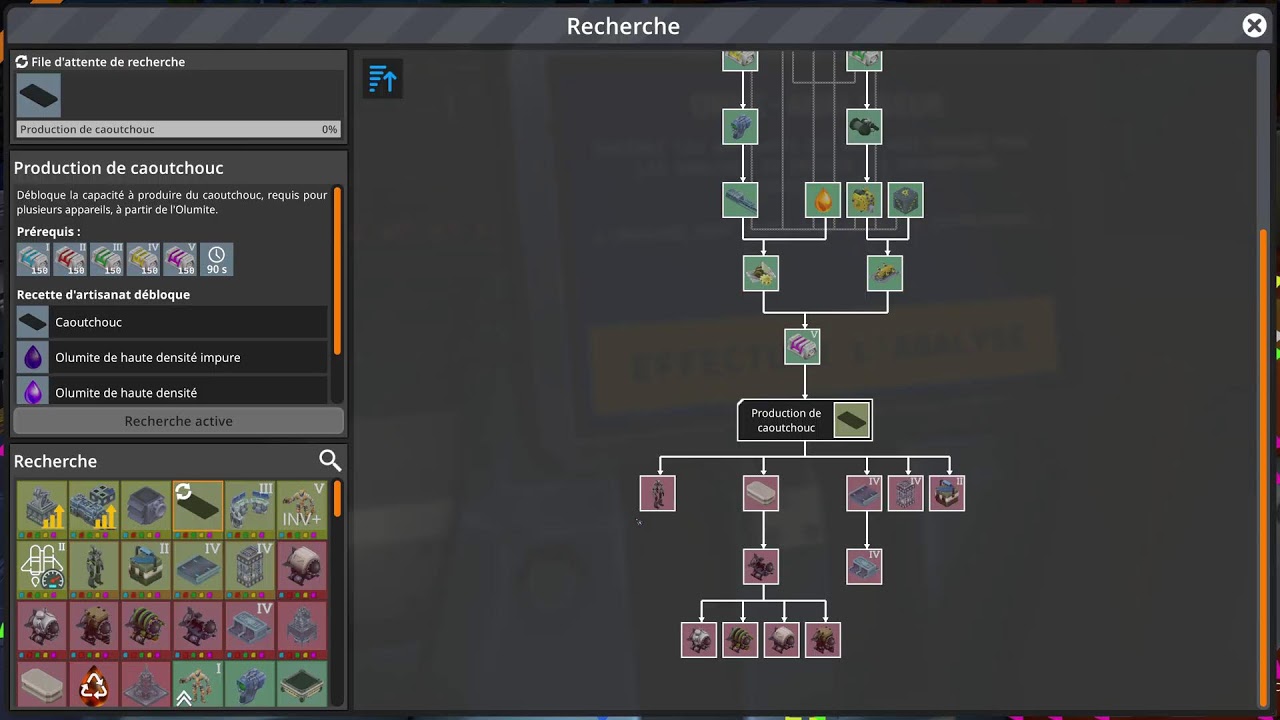Select robot upgrade I tile with chevrons

click(x=198, y=685)
